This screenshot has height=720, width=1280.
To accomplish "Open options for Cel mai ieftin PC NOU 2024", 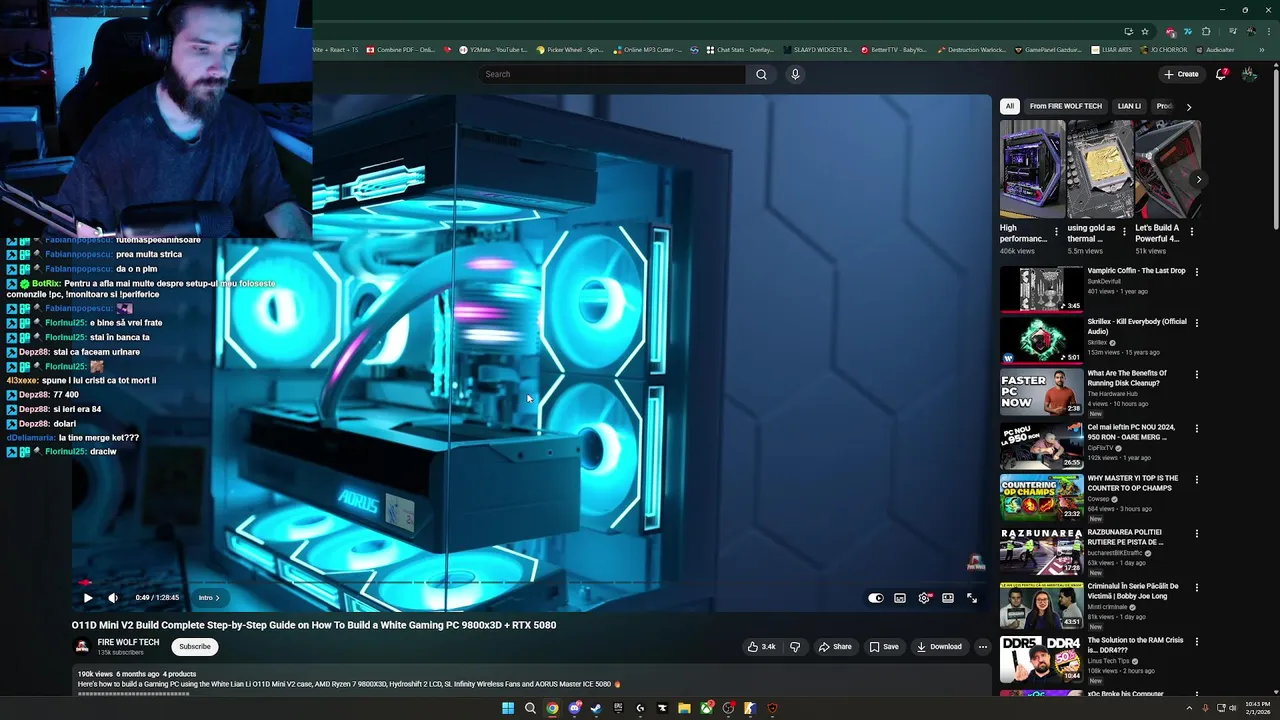I will tap(1196, 428).
